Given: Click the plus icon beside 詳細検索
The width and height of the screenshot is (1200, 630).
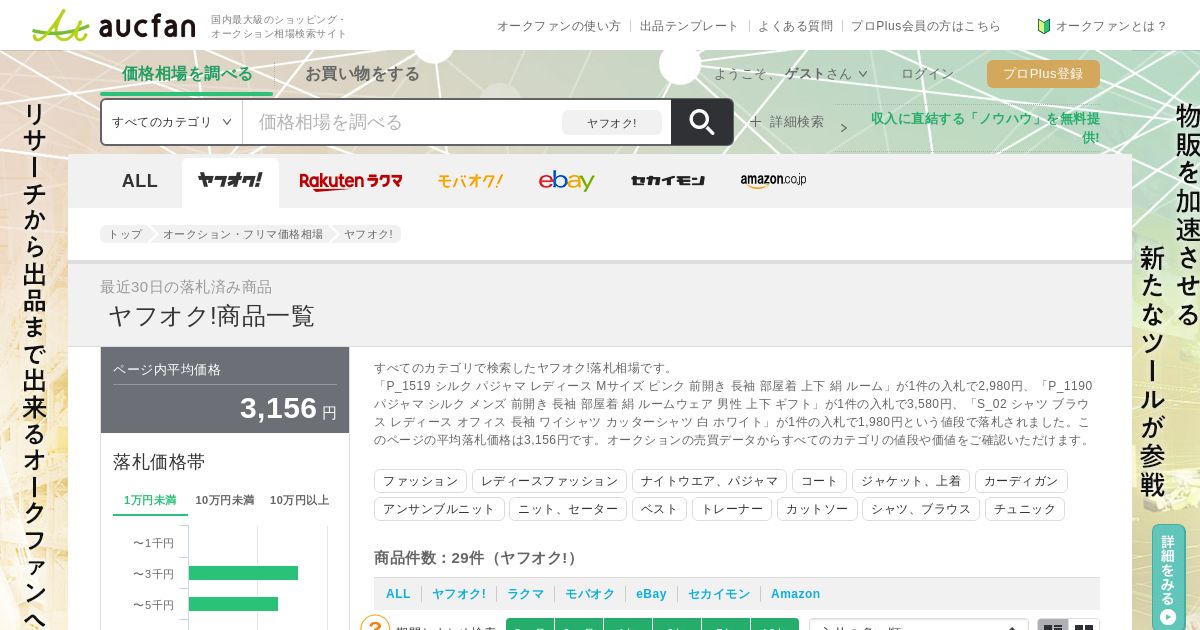Looking at the screenshot, I should pos(756,121).
